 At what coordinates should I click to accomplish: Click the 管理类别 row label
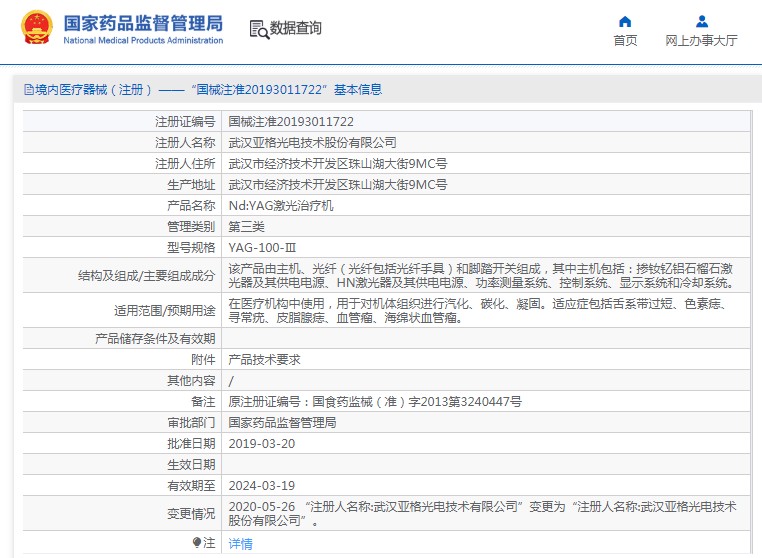pyautogui.click(x=191, y=227)
